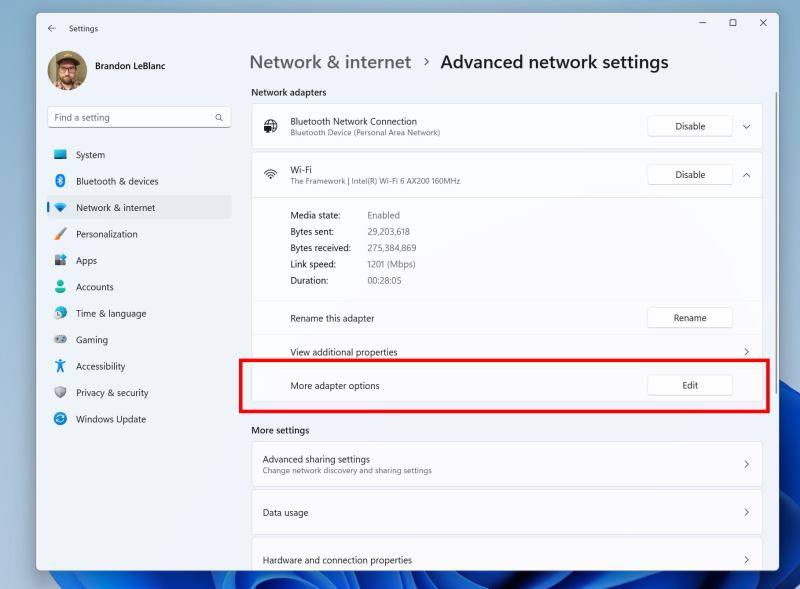The image size is (800, 589).
Task: Click the Gaming controller icon
Action: [x=60, y=340]
